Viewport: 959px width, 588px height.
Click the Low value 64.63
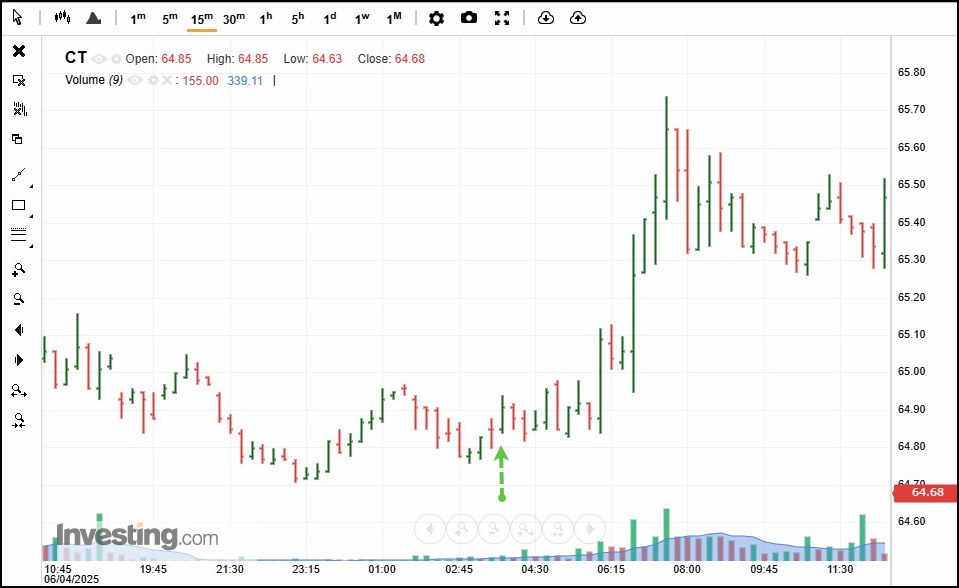click(327, 59)
